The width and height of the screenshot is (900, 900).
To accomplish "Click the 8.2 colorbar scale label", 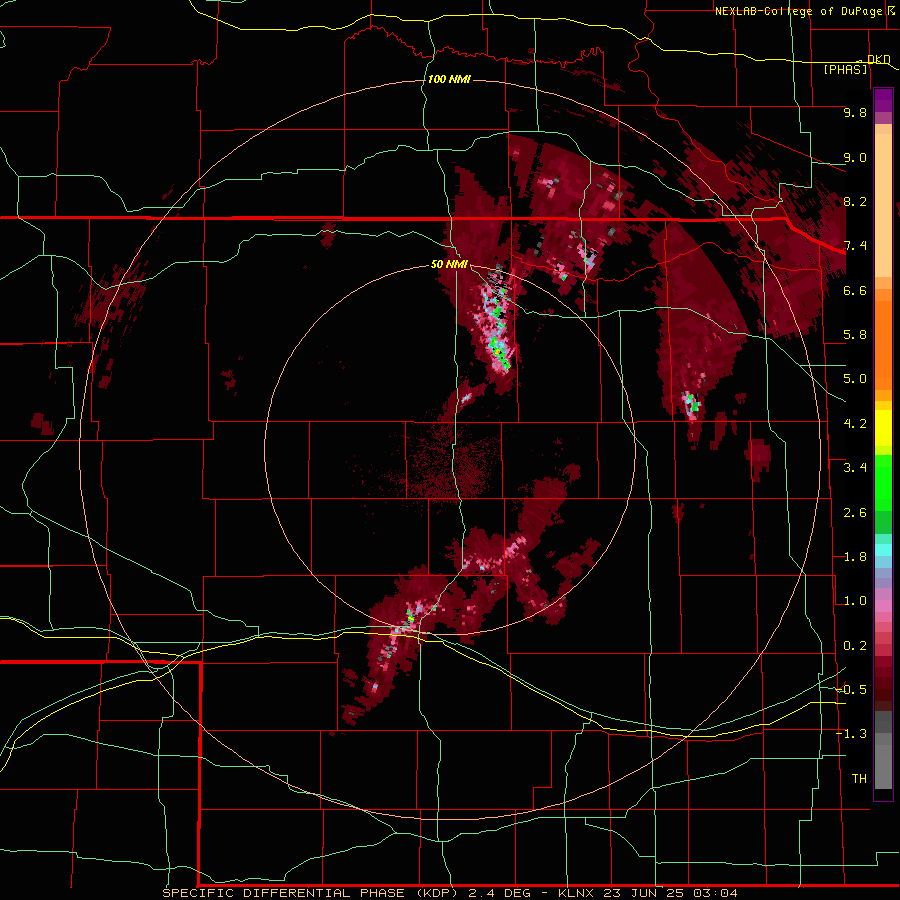I will tap(855, 201).
